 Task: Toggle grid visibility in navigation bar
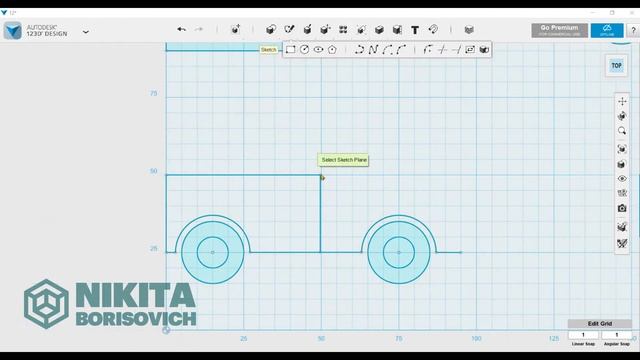point(622,193)
